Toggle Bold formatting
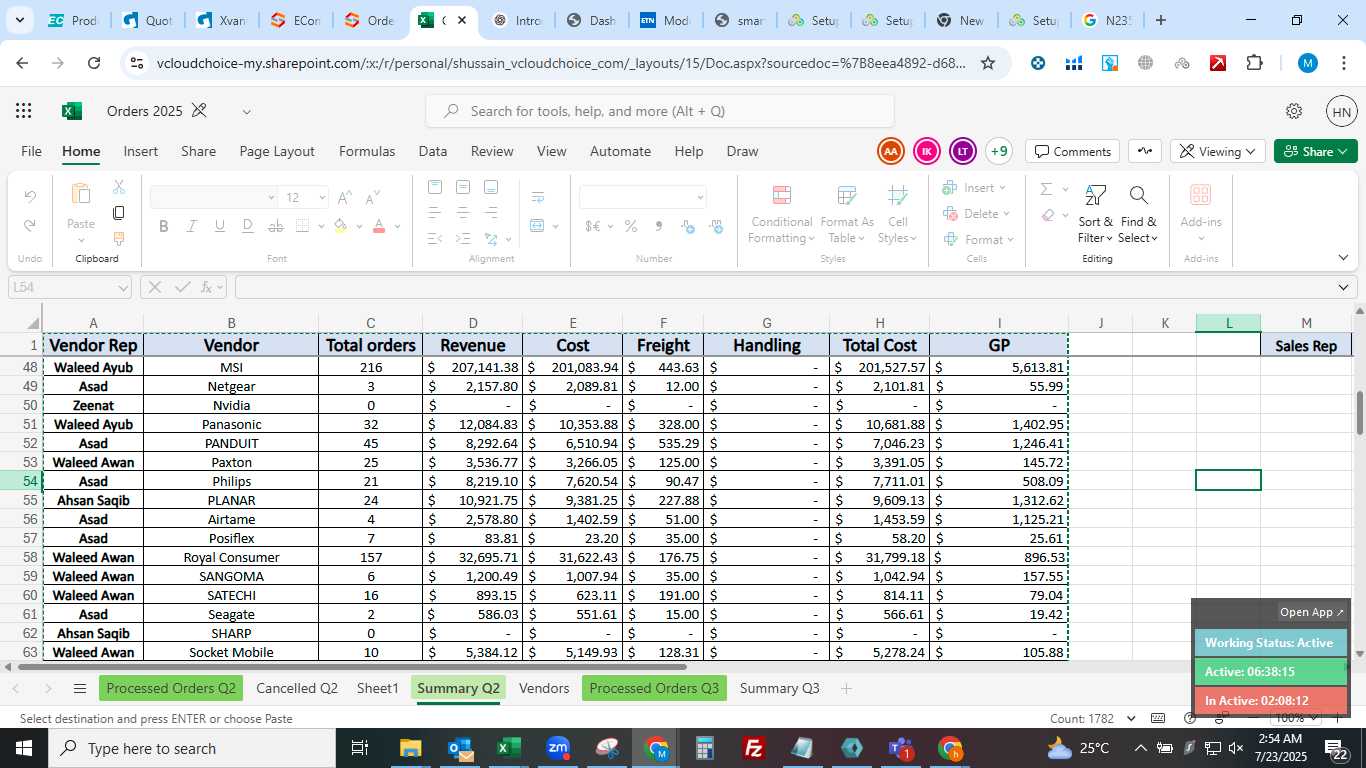The height and width of the screenshot is (768, 1366). [x=164, y=226]
